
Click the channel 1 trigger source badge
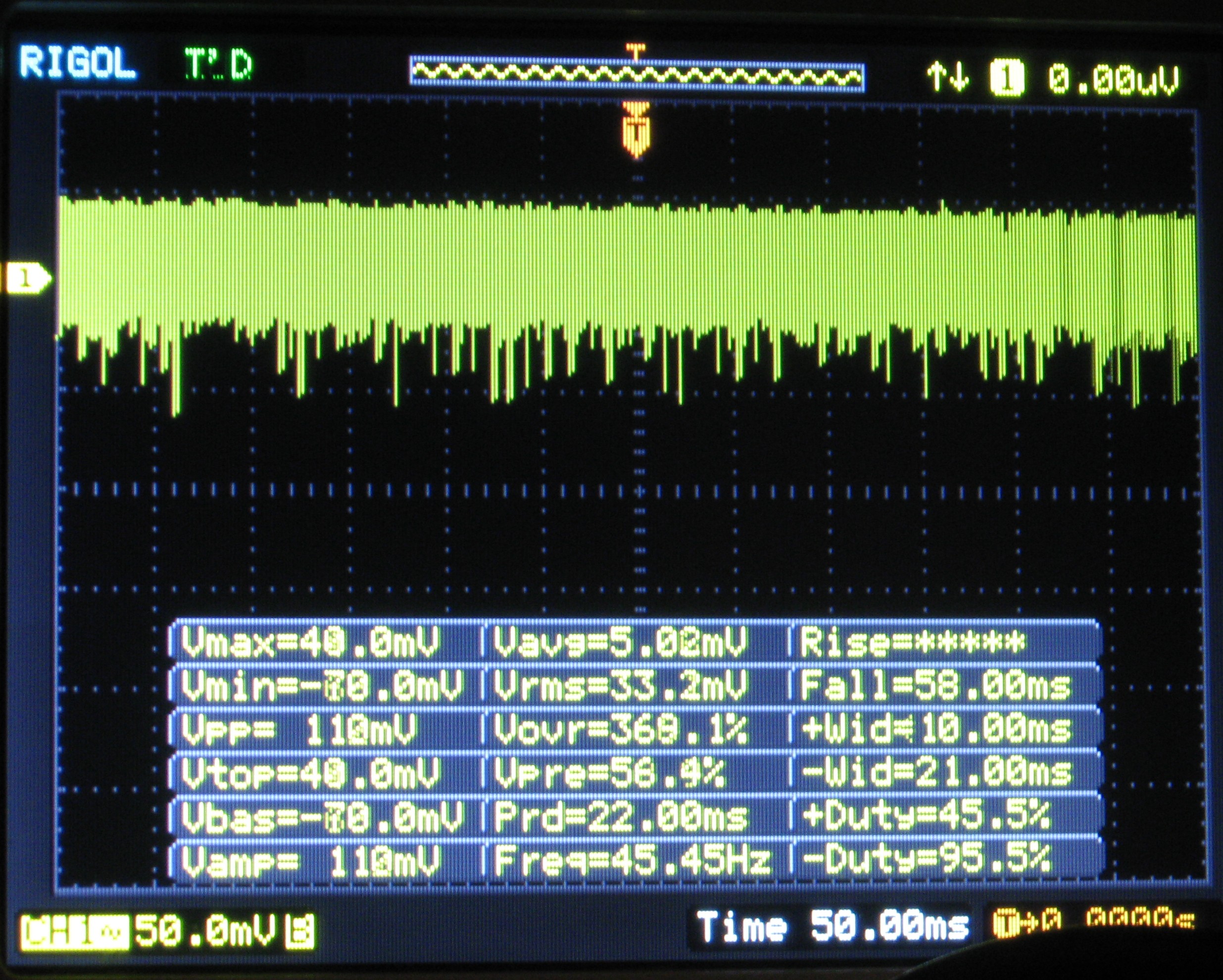pos(1007,78)
